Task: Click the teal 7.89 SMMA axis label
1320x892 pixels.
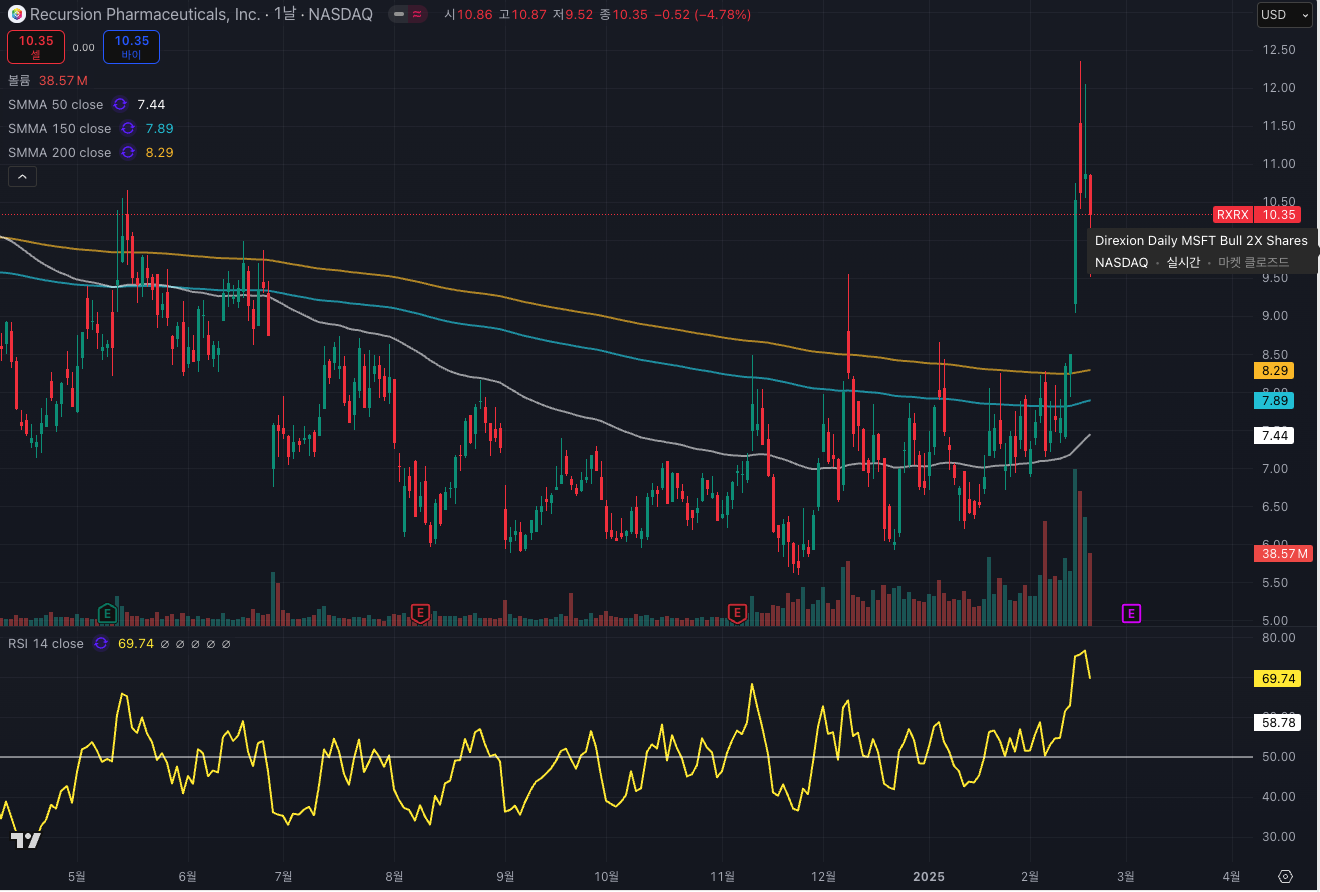Action: pos(1274,400)
